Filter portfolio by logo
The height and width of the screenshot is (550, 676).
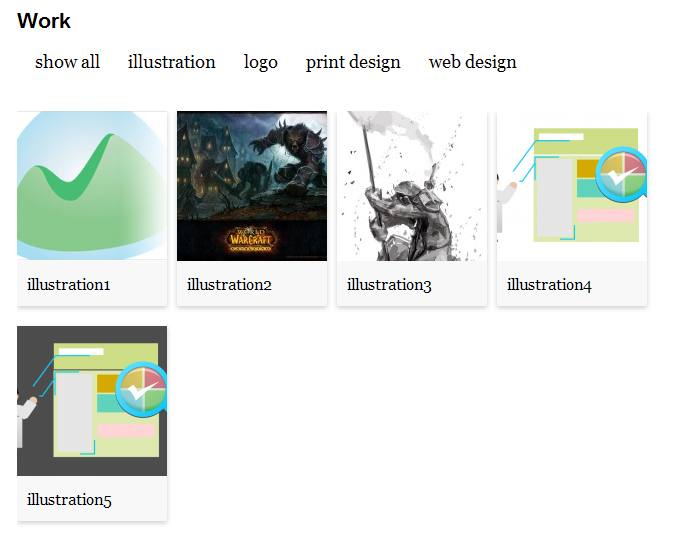pos(260,63)
